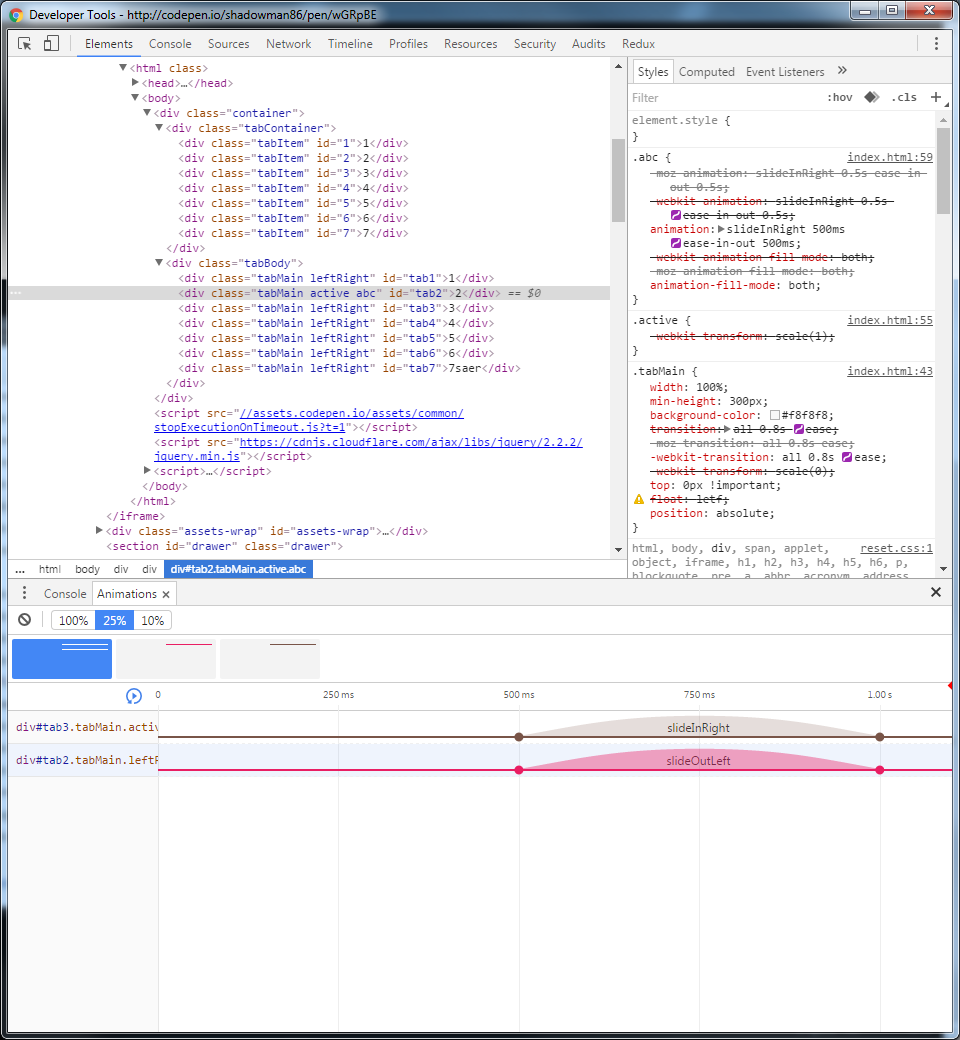Image resolution: width=960 pixels, height=1040 pixels.
Task: Collapse the tabBody div node
Action: [x=159, y=263]
